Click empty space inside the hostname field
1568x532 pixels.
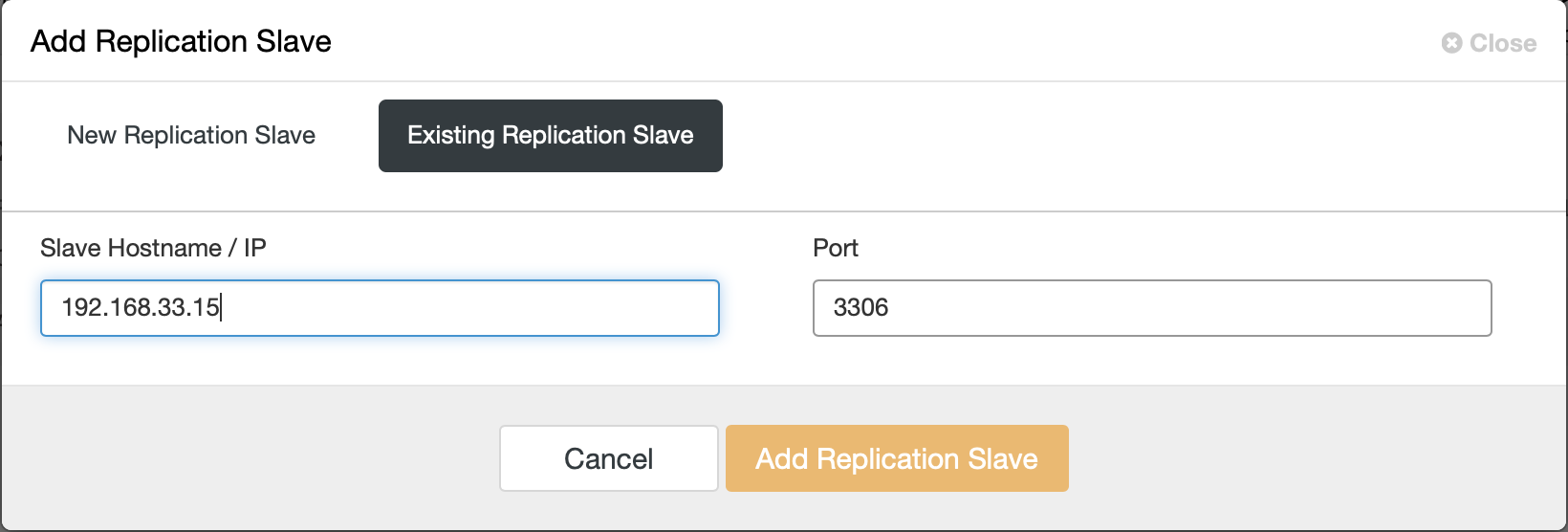click(478, 308)
